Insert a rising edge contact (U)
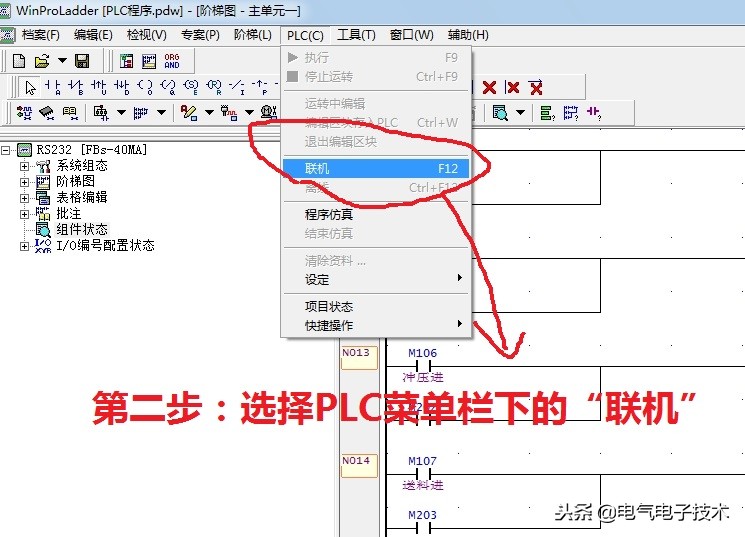 (x=98, y=87)
